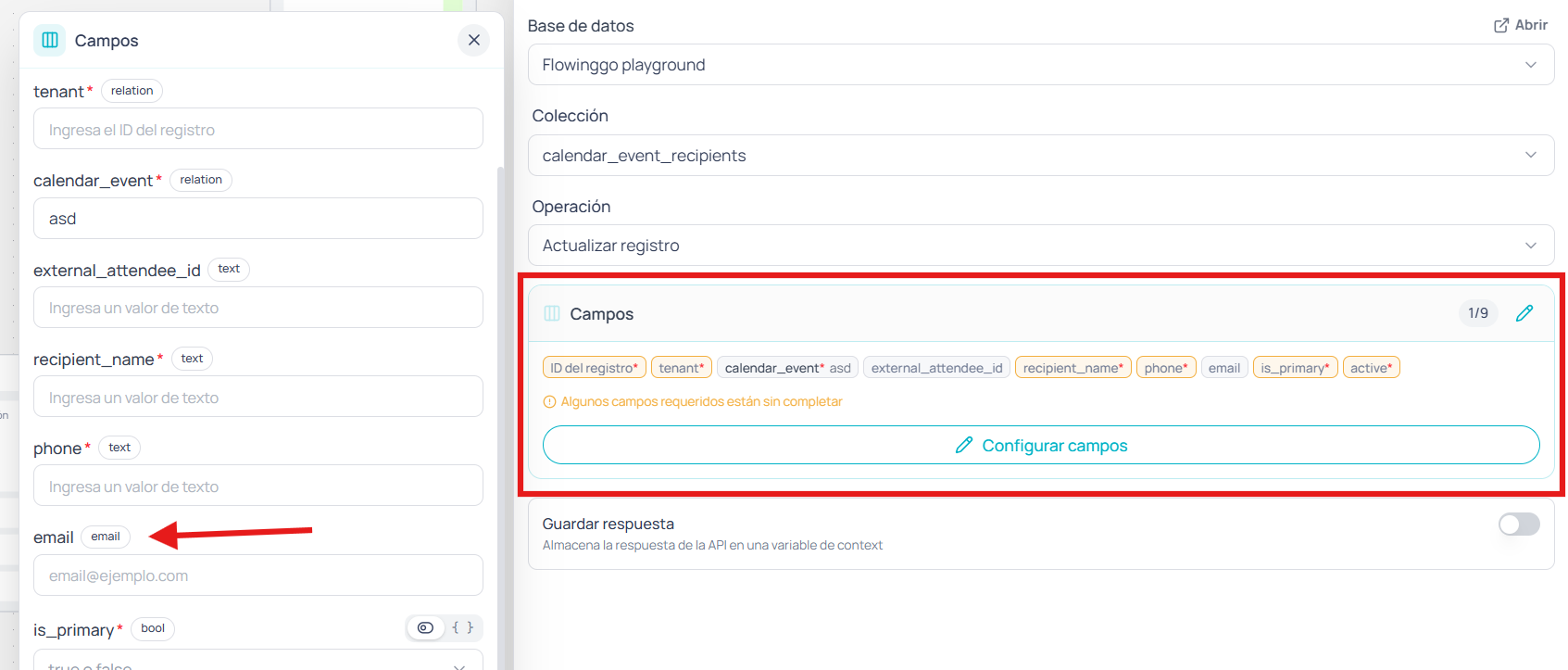Close the Campos side panel
Screen dimensions: 1568x670
tap(473, 40)
